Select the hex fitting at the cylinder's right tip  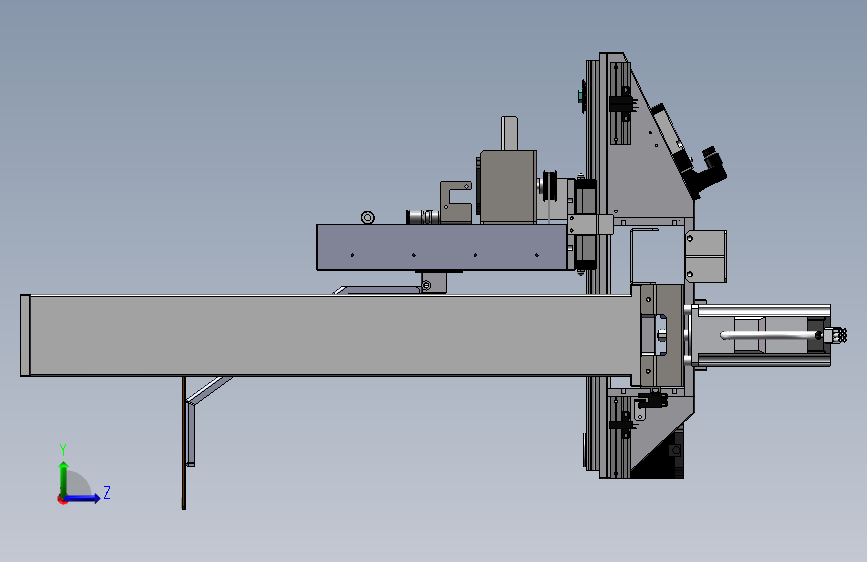point(836,335)
